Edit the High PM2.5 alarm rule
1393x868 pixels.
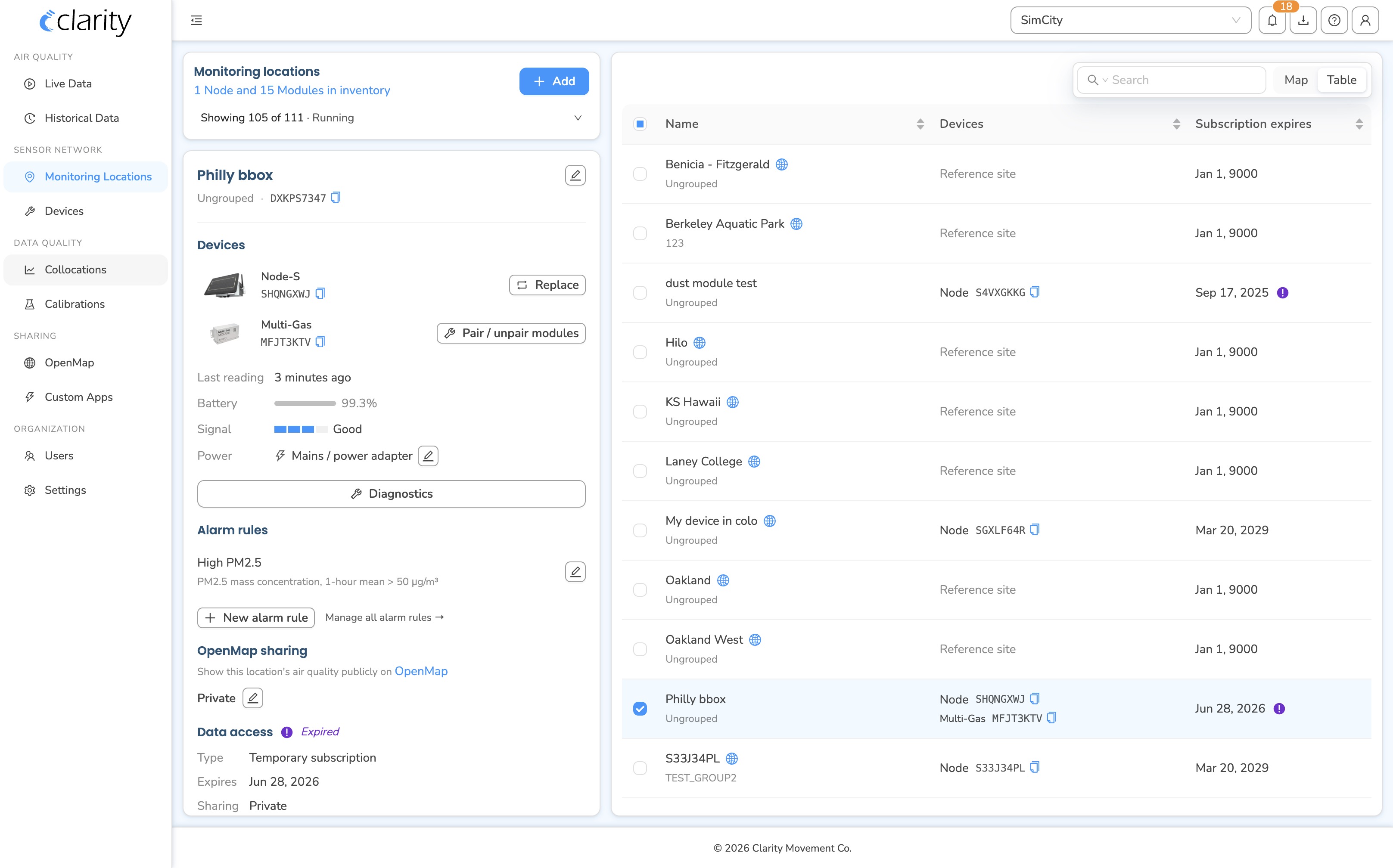575,572
